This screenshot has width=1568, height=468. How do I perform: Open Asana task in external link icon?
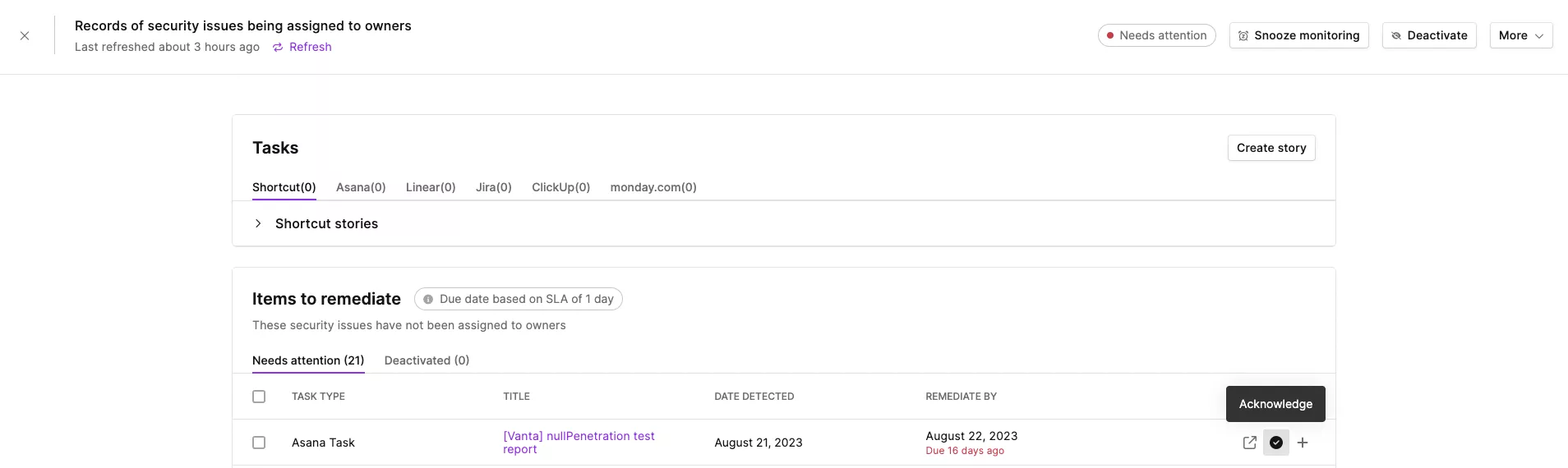[x=1249, y=443]
